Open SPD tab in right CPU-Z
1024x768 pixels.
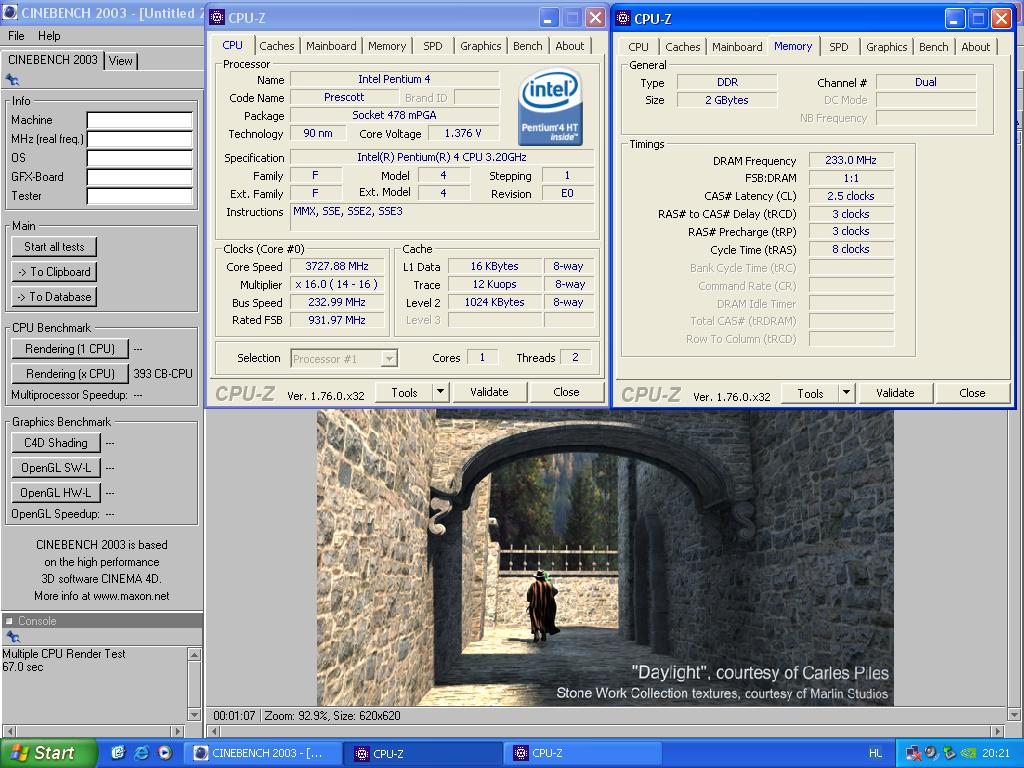click(x=839, y=47)
